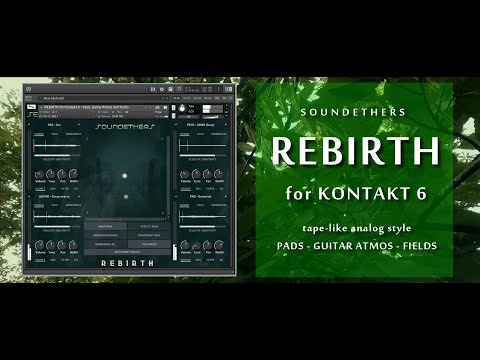
Task: Open the EQ tab under FIELD layer knobs
Action: click(x=221, y=189)
